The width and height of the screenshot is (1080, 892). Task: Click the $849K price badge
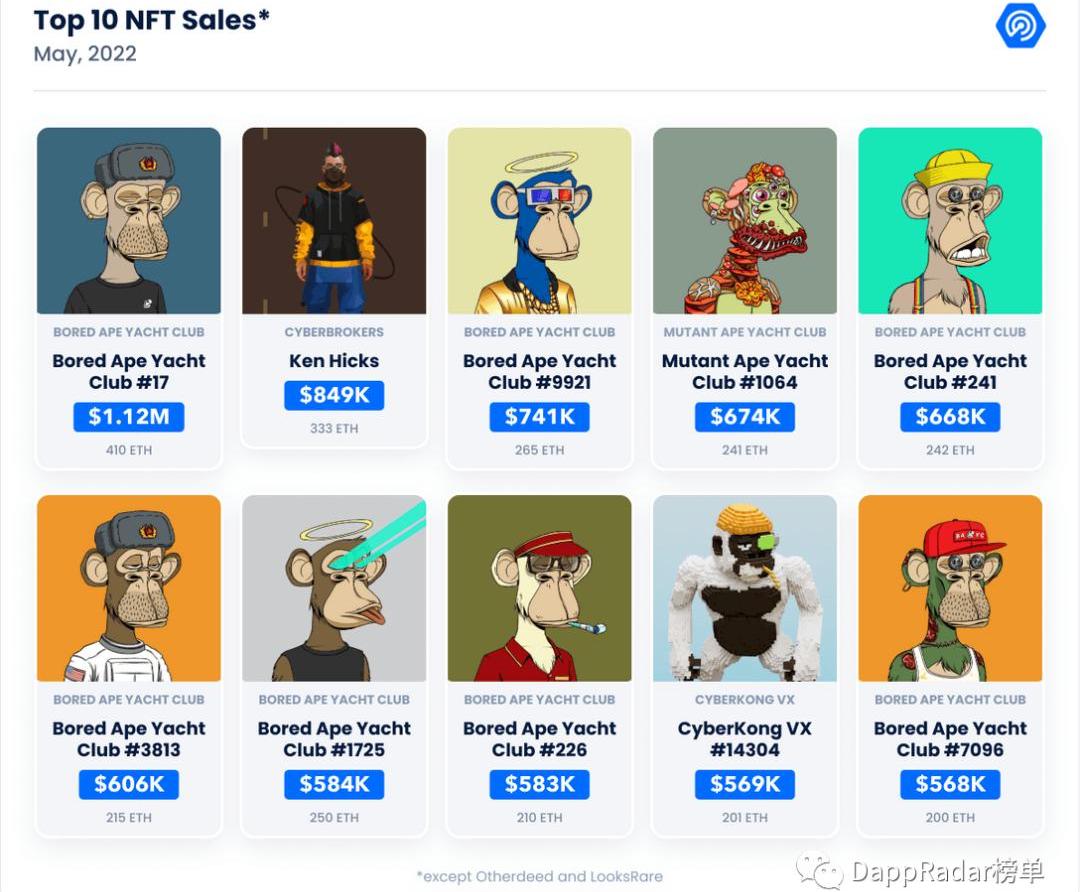pyautogui.click(x=334, y=395)
